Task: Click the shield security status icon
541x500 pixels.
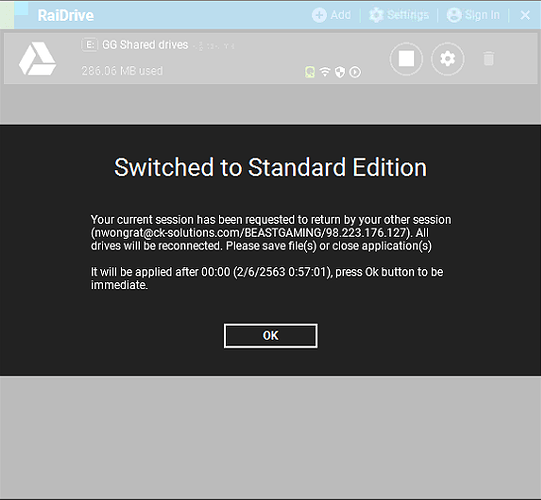Action: 340,72
